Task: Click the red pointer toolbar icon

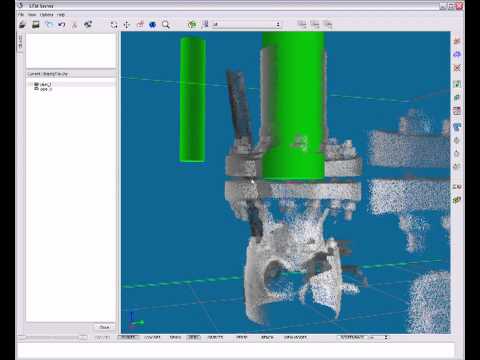Action: (x=140, y=24)
